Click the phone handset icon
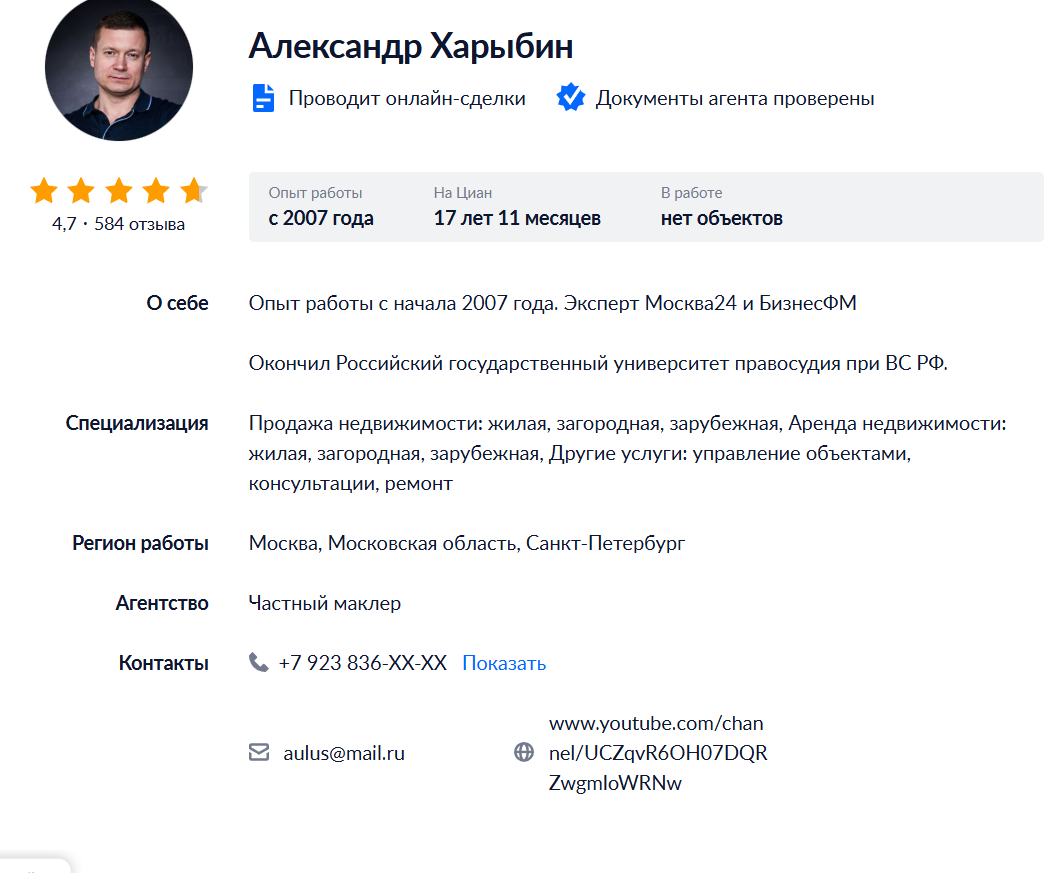1063x873 pixels. pos(259,663)
